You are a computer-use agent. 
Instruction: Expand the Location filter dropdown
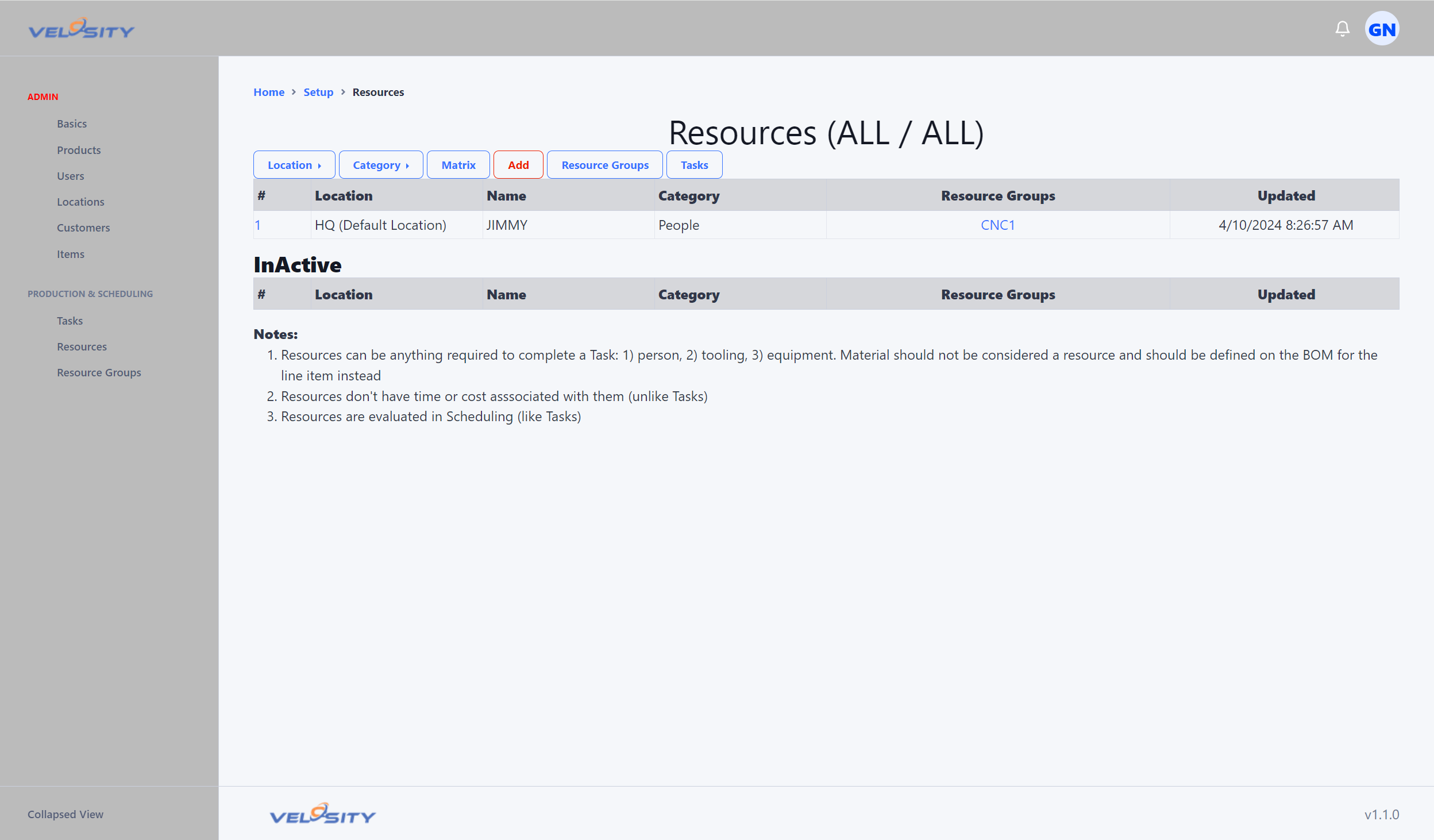[294, 165]
